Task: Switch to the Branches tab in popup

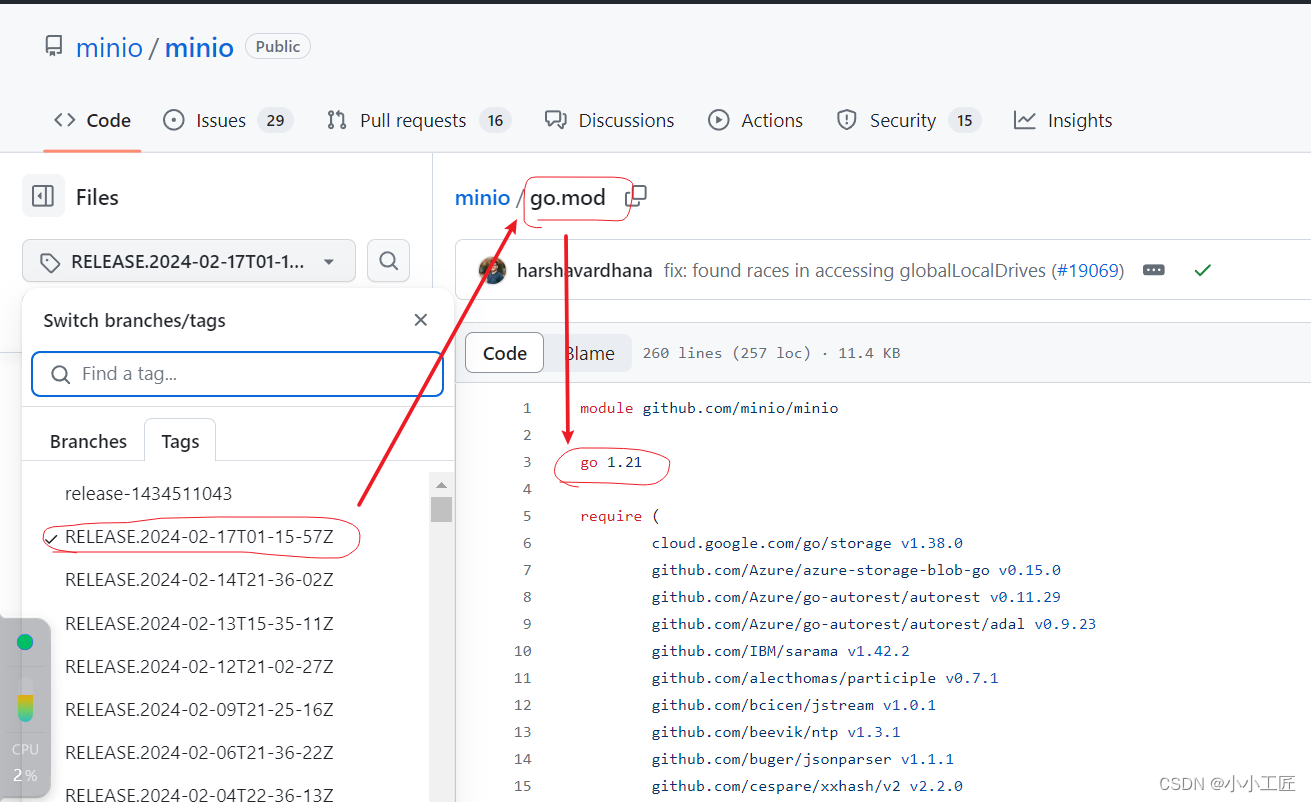Action: point(88,441)
